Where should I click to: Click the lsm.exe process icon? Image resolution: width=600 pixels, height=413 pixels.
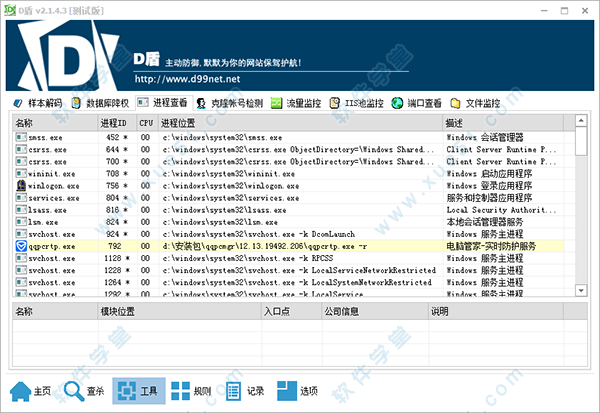pyautogui.click(x=21, y=222)
